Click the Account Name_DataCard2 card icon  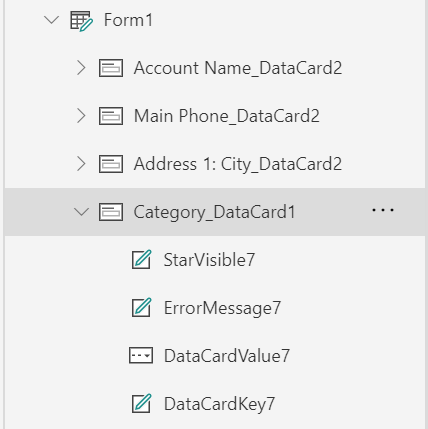coord(111,68)
